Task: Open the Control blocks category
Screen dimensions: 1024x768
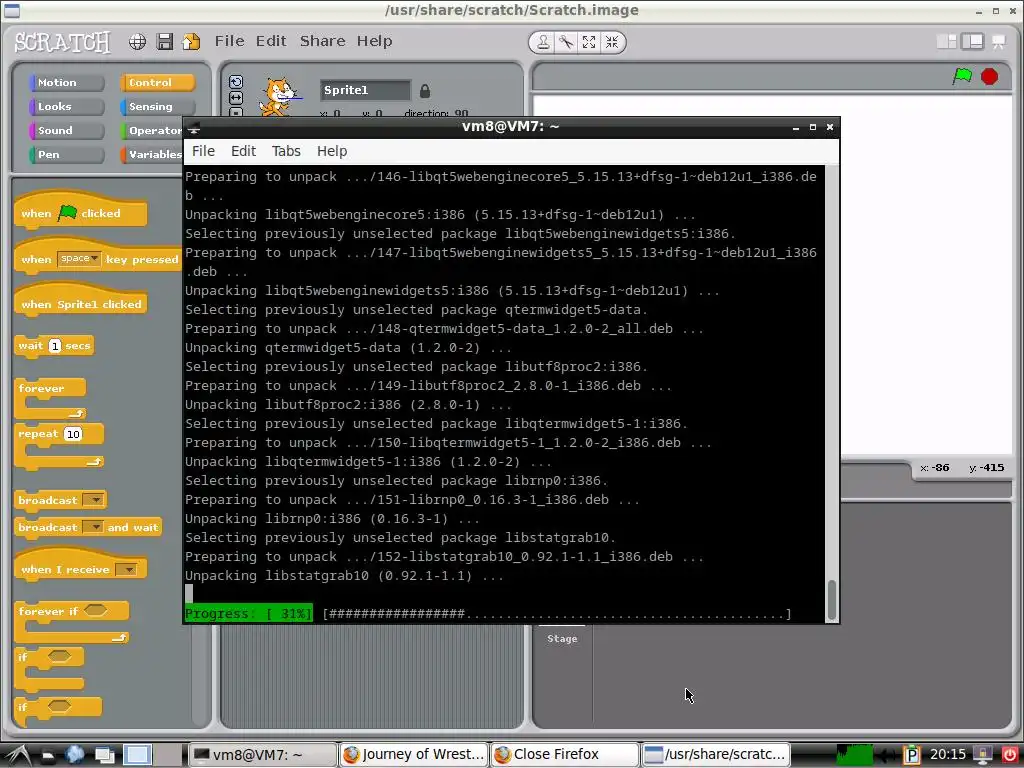Action: tap(157, 82)
